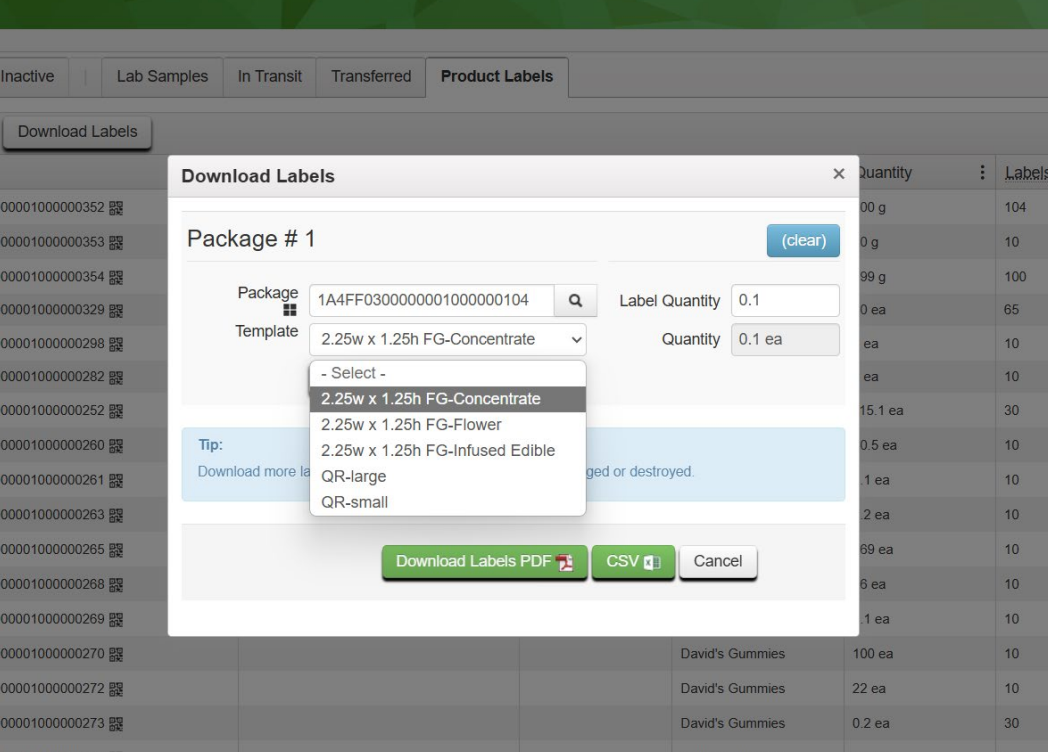Screen dimensions: 1048x752
Task: Select 2.25w x 1.25h FG-Flower template
Action: (448, 425)
